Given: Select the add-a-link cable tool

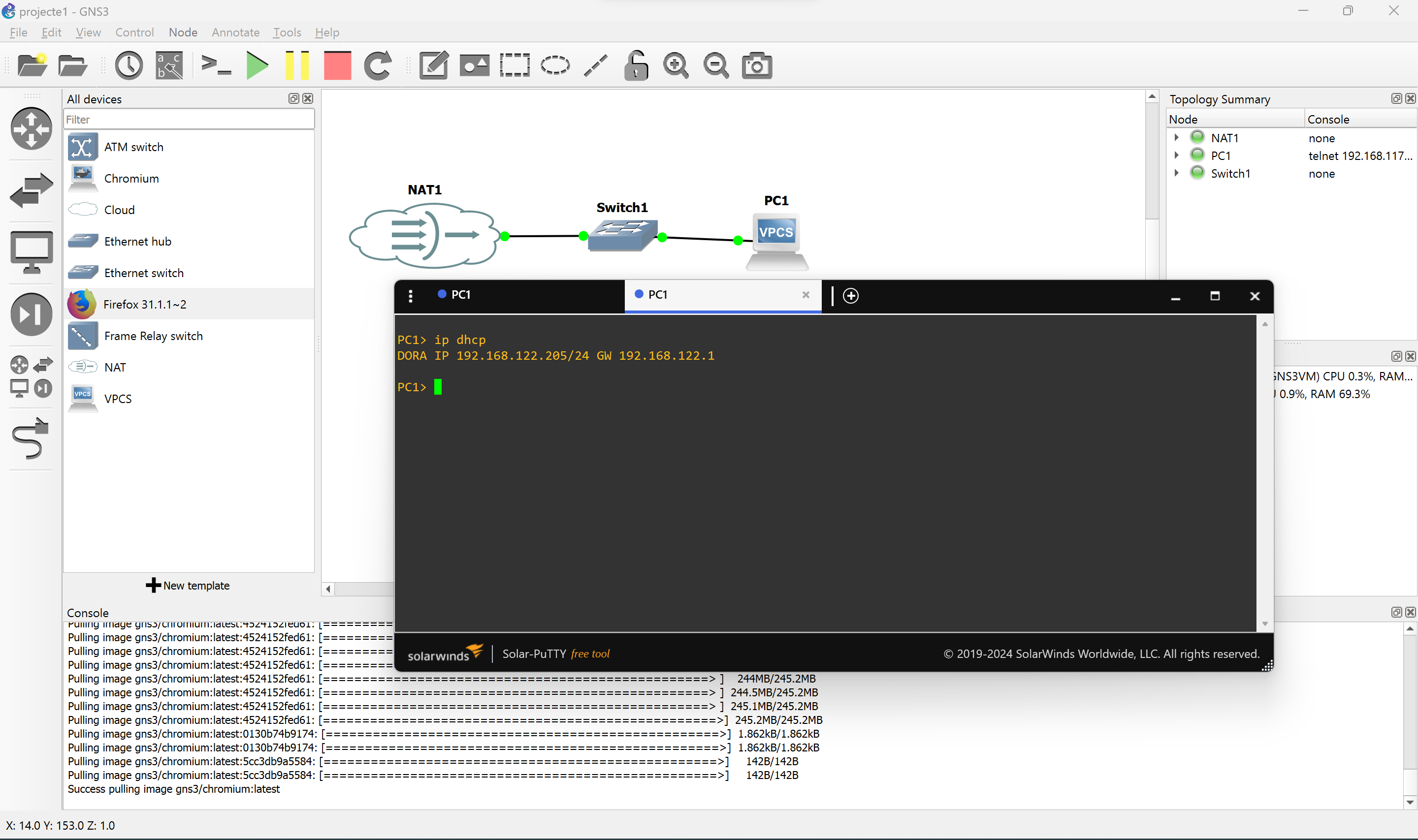Looking at the screenshot, I should (31, 438).
